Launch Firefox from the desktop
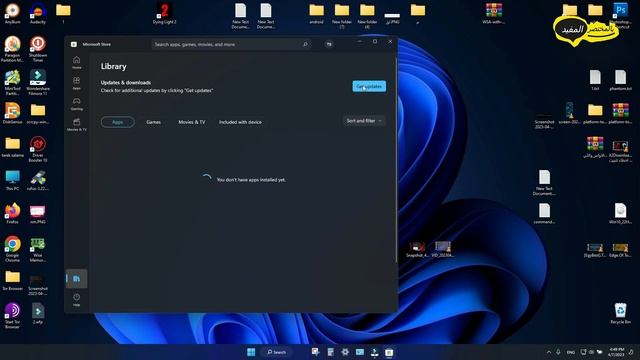Image resolution: width=640 pixels, height=360 pixels. (x=12, y=213)
